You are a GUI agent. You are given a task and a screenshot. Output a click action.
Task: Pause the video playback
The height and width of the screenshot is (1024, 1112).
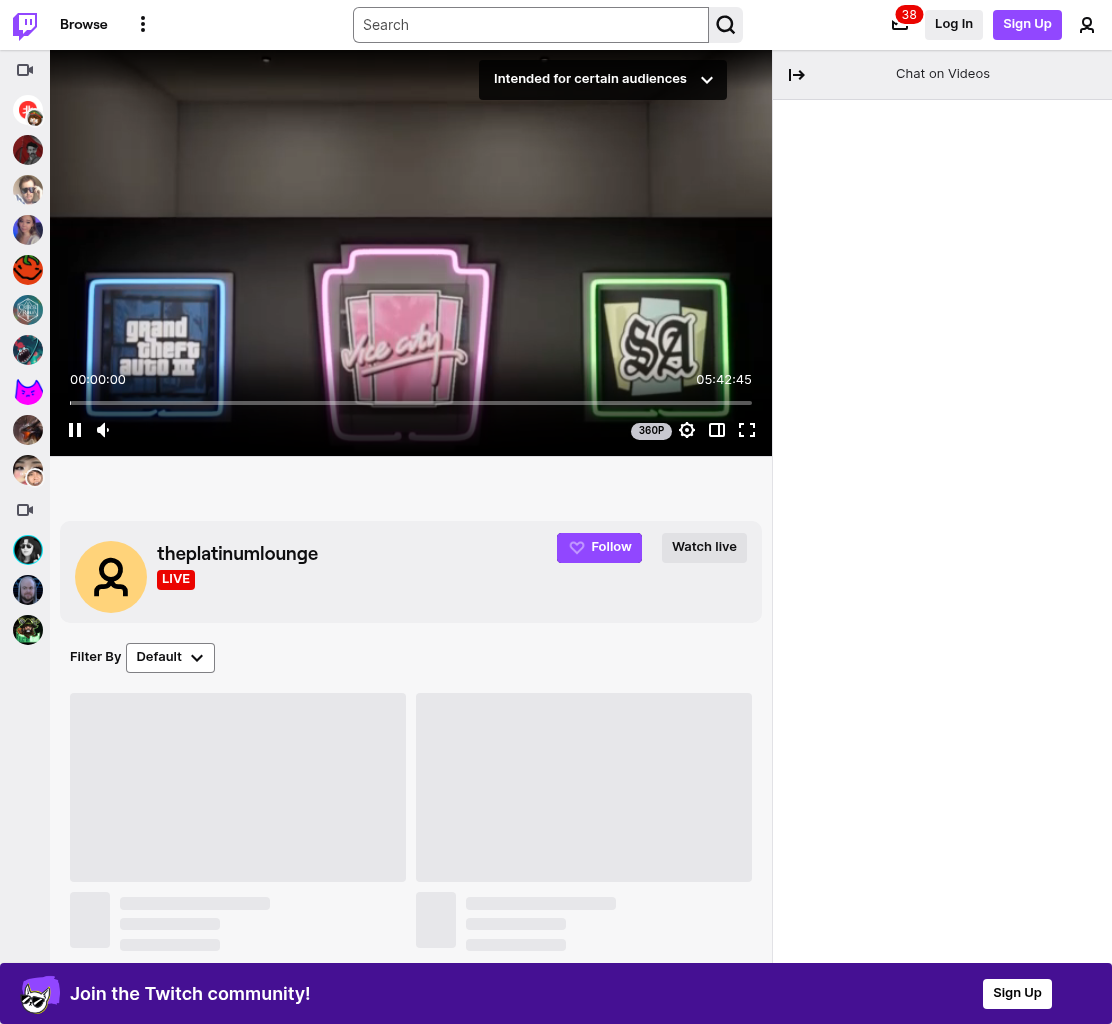(x=75, y=430)
